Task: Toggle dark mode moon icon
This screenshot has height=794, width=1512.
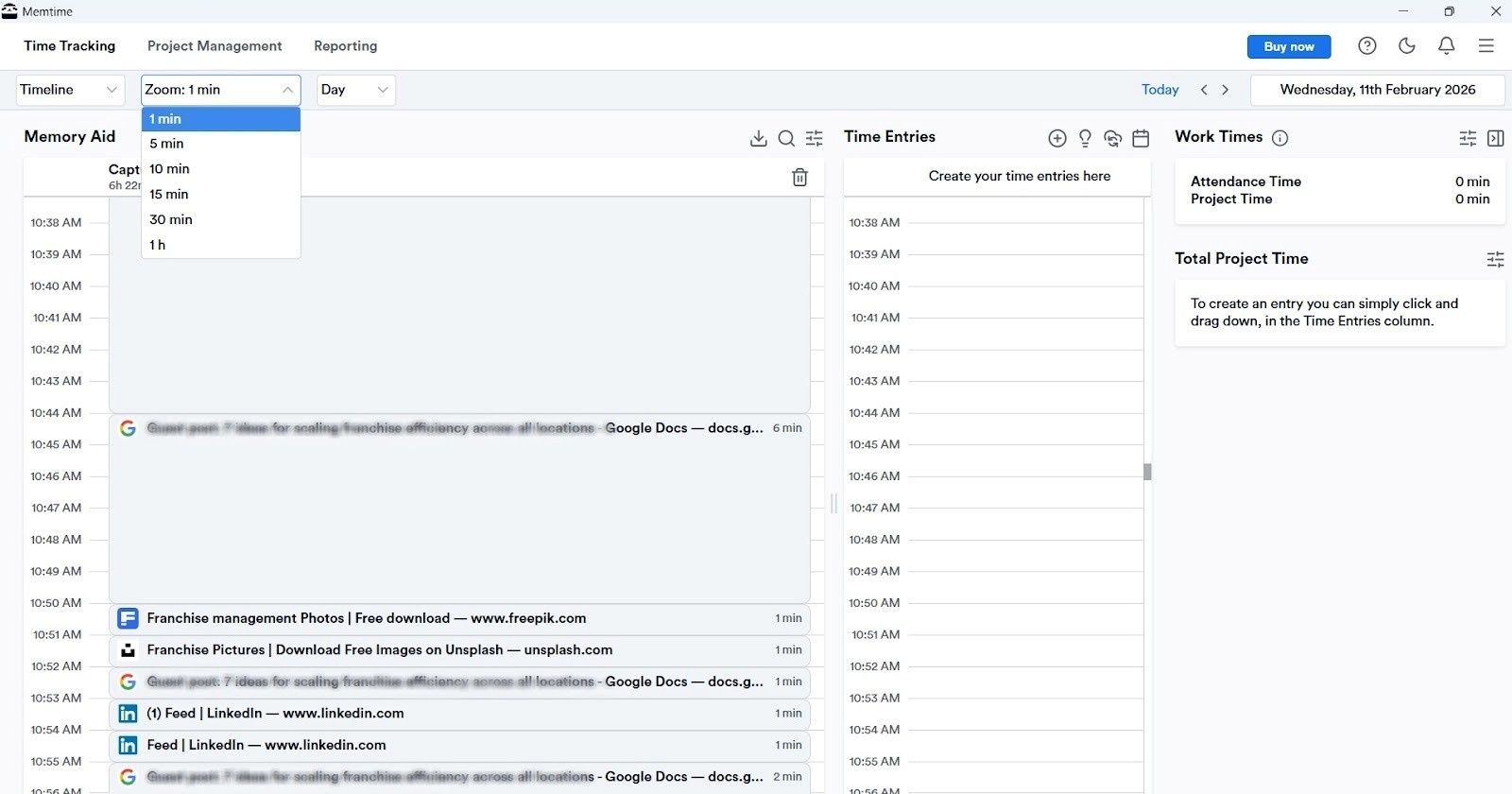Action: [x=1406, y=45]
